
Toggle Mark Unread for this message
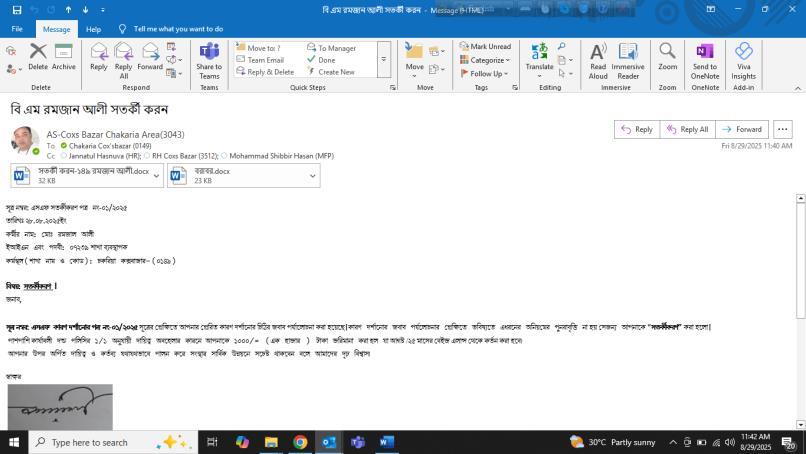[x=485, y=47]
